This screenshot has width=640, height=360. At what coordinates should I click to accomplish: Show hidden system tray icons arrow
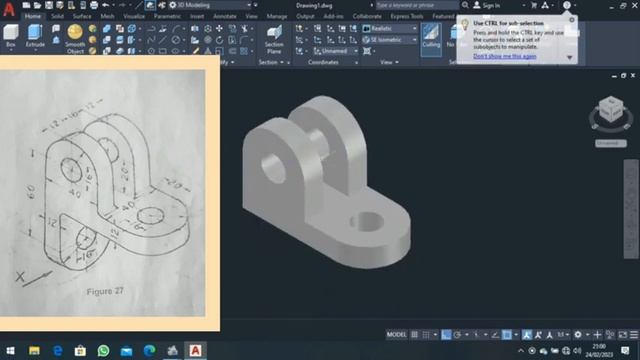pos(521,351)
